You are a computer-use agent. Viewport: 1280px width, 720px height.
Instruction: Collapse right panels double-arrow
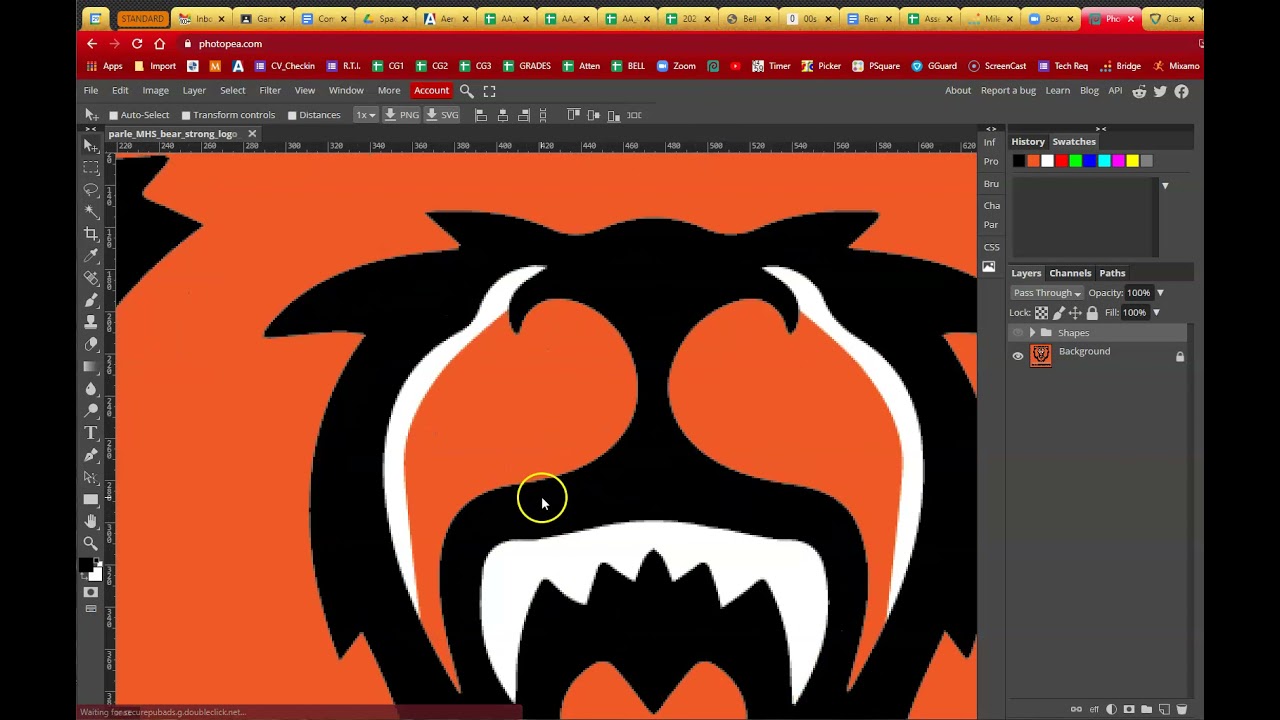(x=1101, y=129)
